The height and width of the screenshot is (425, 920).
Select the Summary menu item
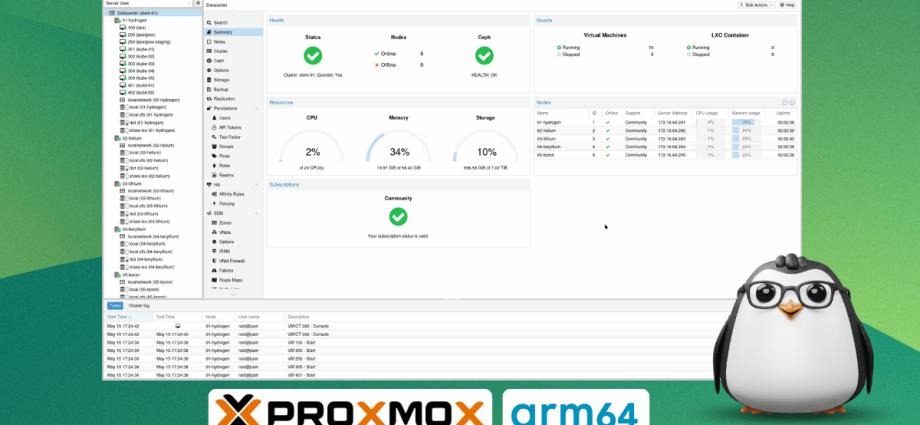[233, 32]
